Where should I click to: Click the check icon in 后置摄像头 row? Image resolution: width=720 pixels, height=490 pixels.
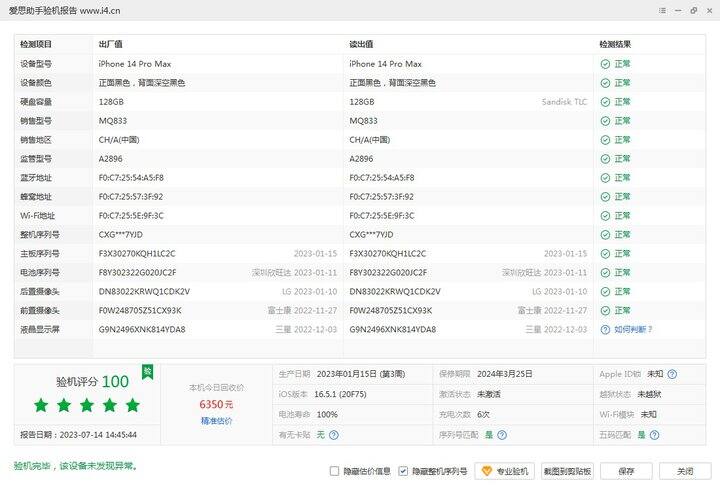click(x=605, y=292)
